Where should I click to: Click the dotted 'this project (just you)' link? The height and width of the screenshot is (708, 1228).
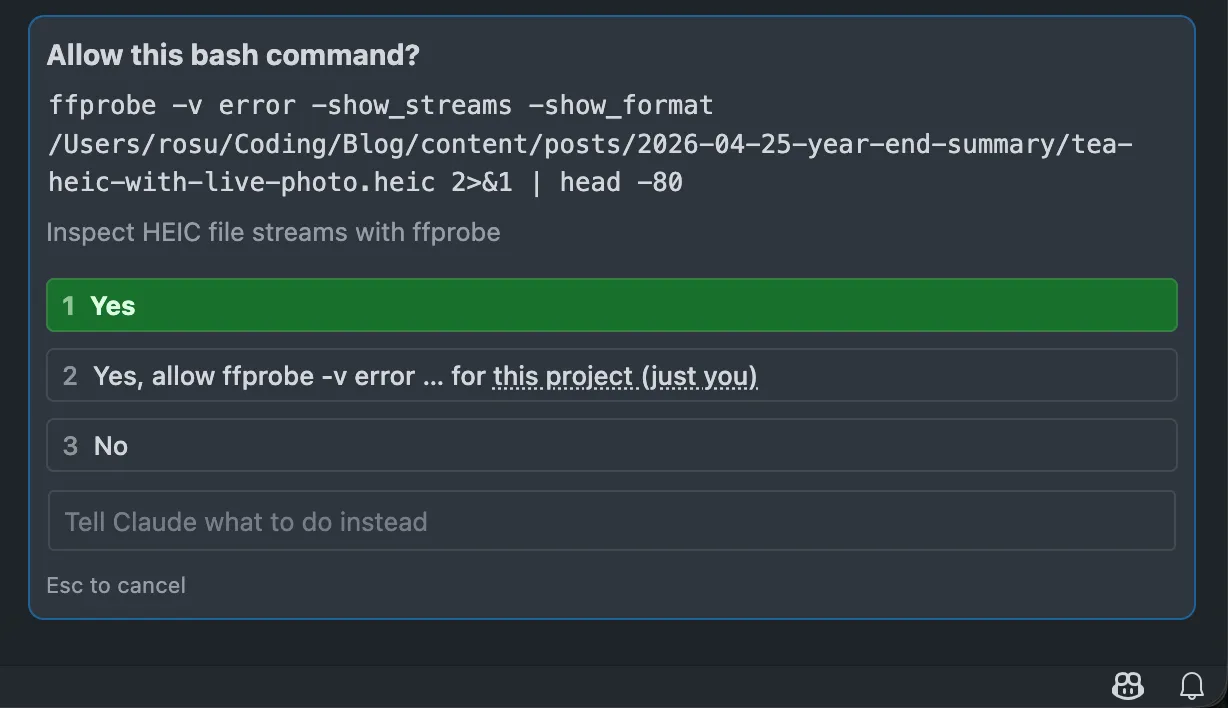(x=625, y=376)
